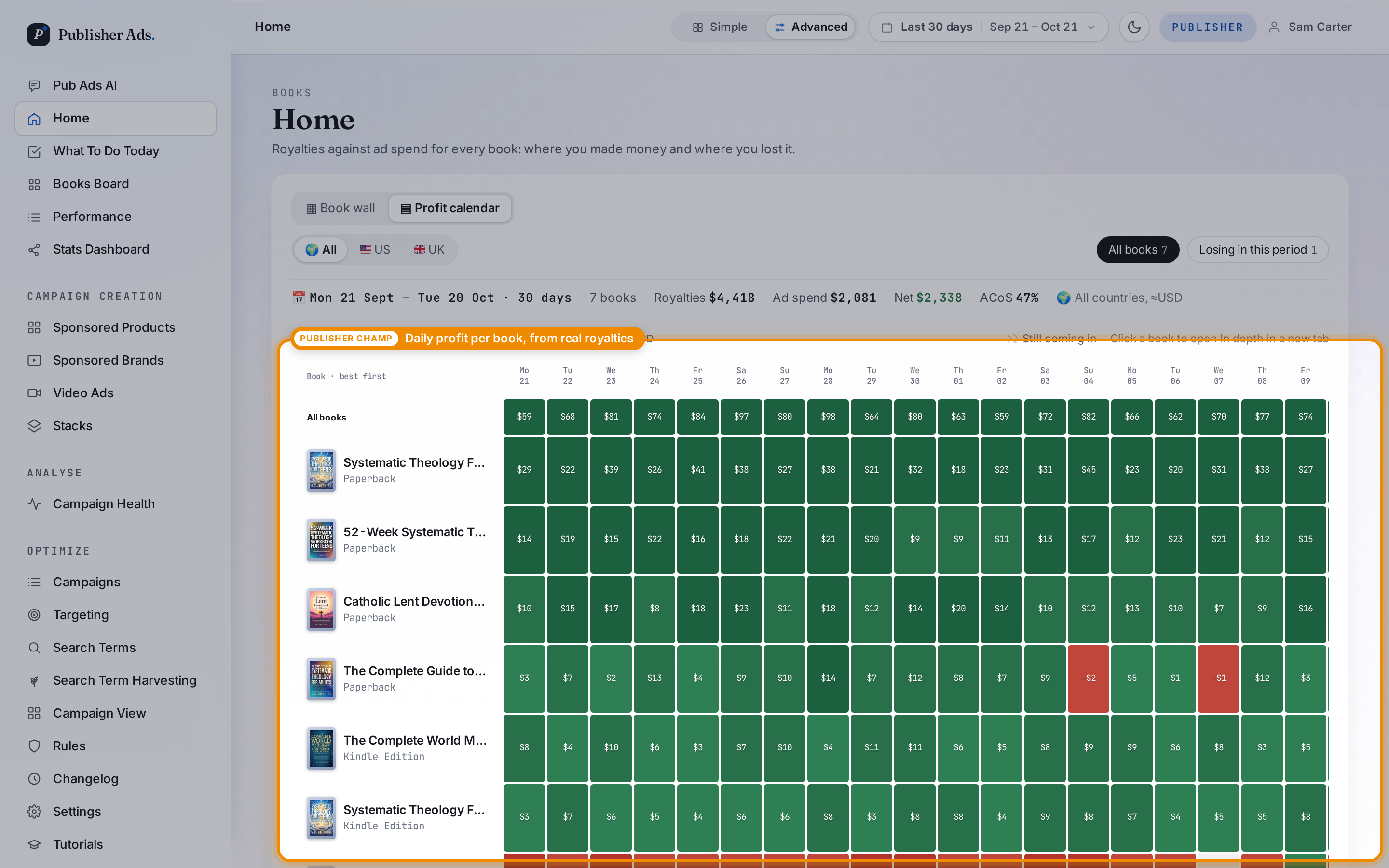Select the Profit calendar tab
1389x868 pixels.
[x=450, y=208]
